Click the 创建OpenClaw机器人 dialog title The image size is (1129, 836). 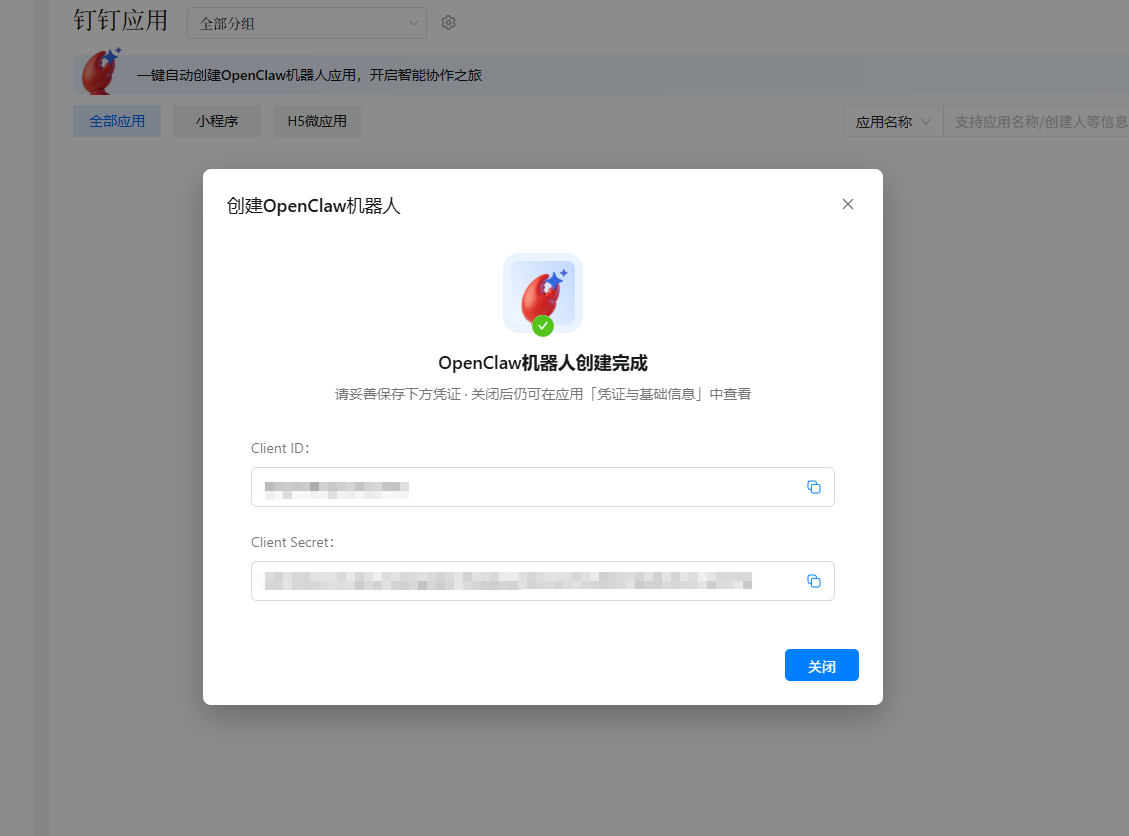point(313,206)
